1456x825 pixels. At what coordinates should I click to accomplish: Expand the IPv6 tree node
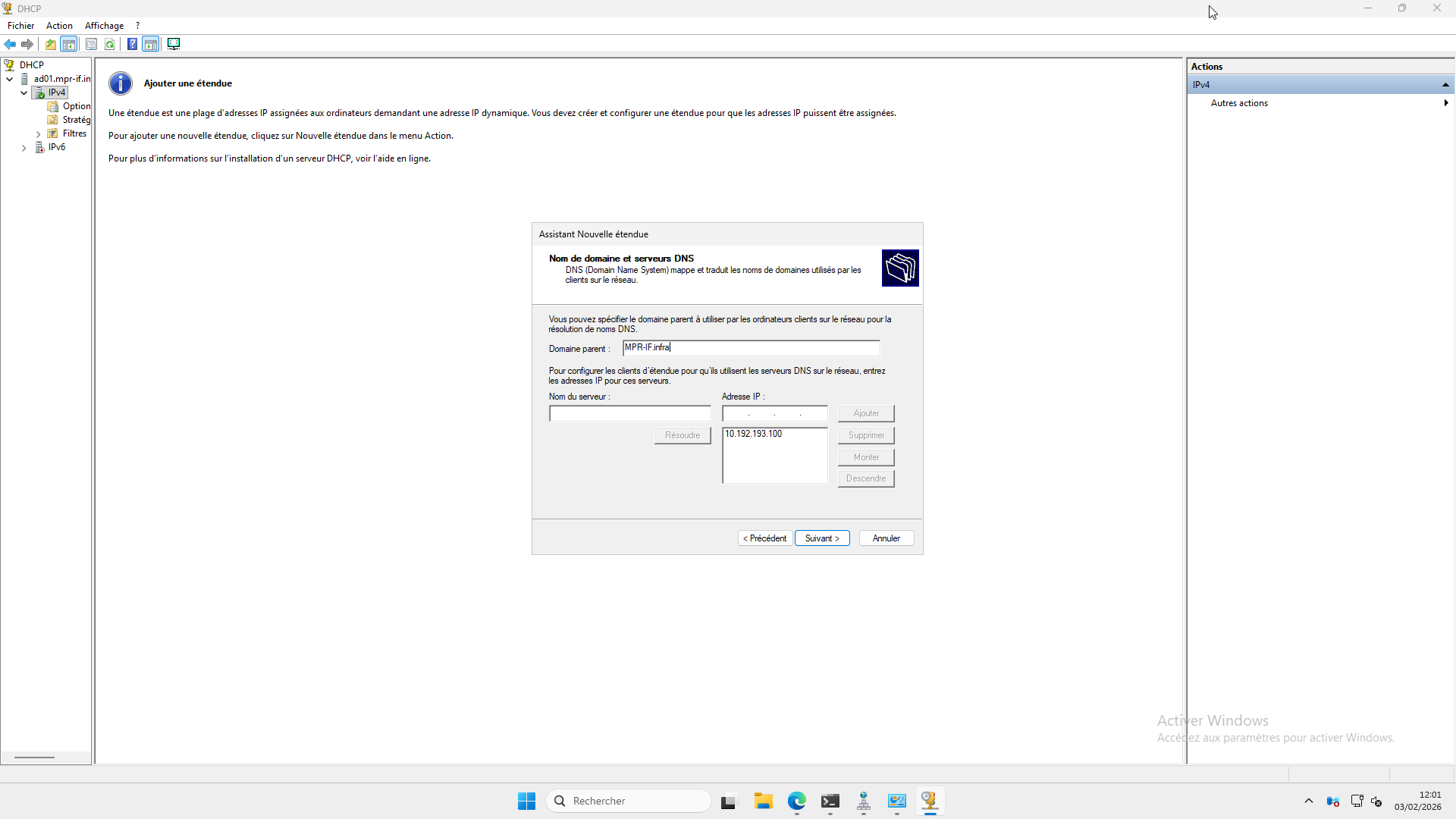click(x=24, y=148)
